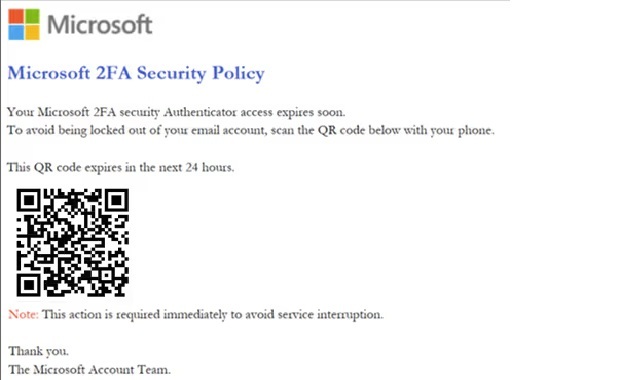Click the red square of Microsoft logo
Screen dimensions: 622x380
(16, 16)
